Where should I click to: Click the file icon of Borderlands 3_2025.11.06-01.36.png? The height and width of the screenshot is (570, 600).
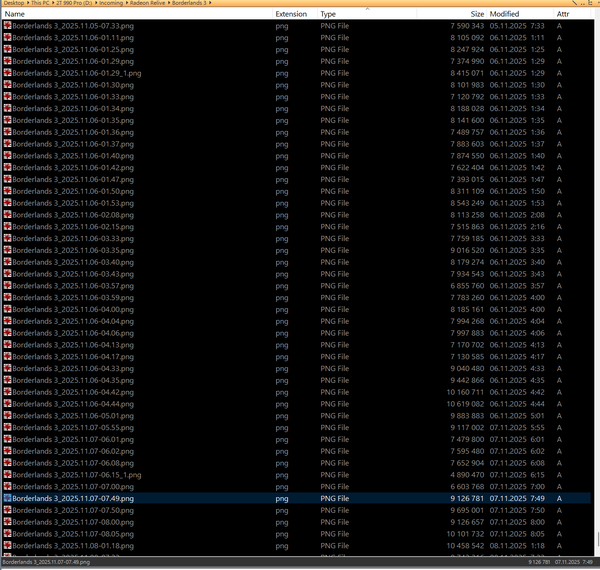pyautogui.click(x=7, y=132)
